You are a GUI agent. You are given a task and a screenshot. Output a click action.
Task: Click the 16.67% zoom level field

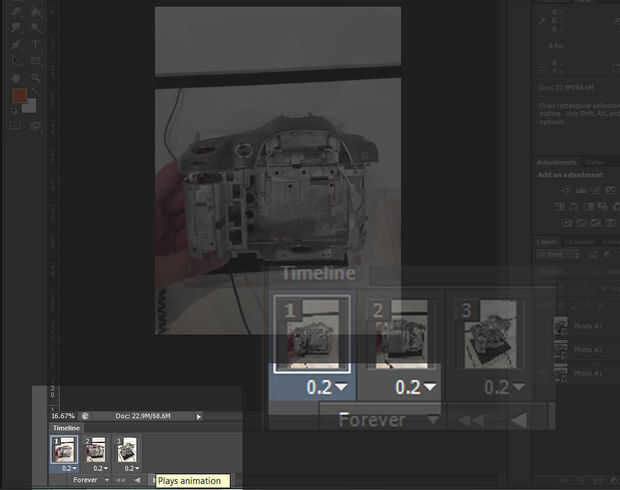(x=63, y=416)
